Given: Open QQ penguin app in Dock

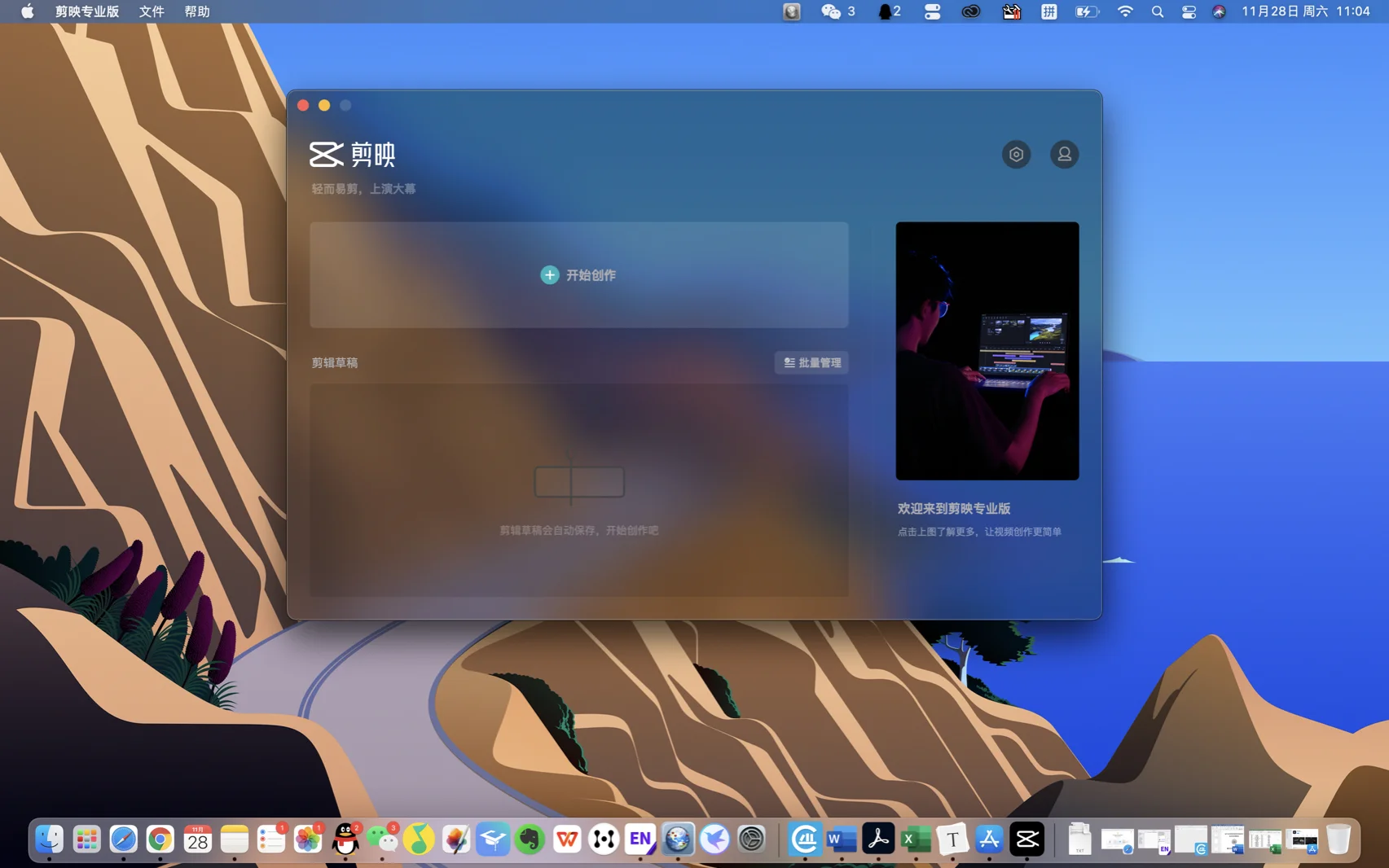Looking at the screenshot, I should coord(345,839).
